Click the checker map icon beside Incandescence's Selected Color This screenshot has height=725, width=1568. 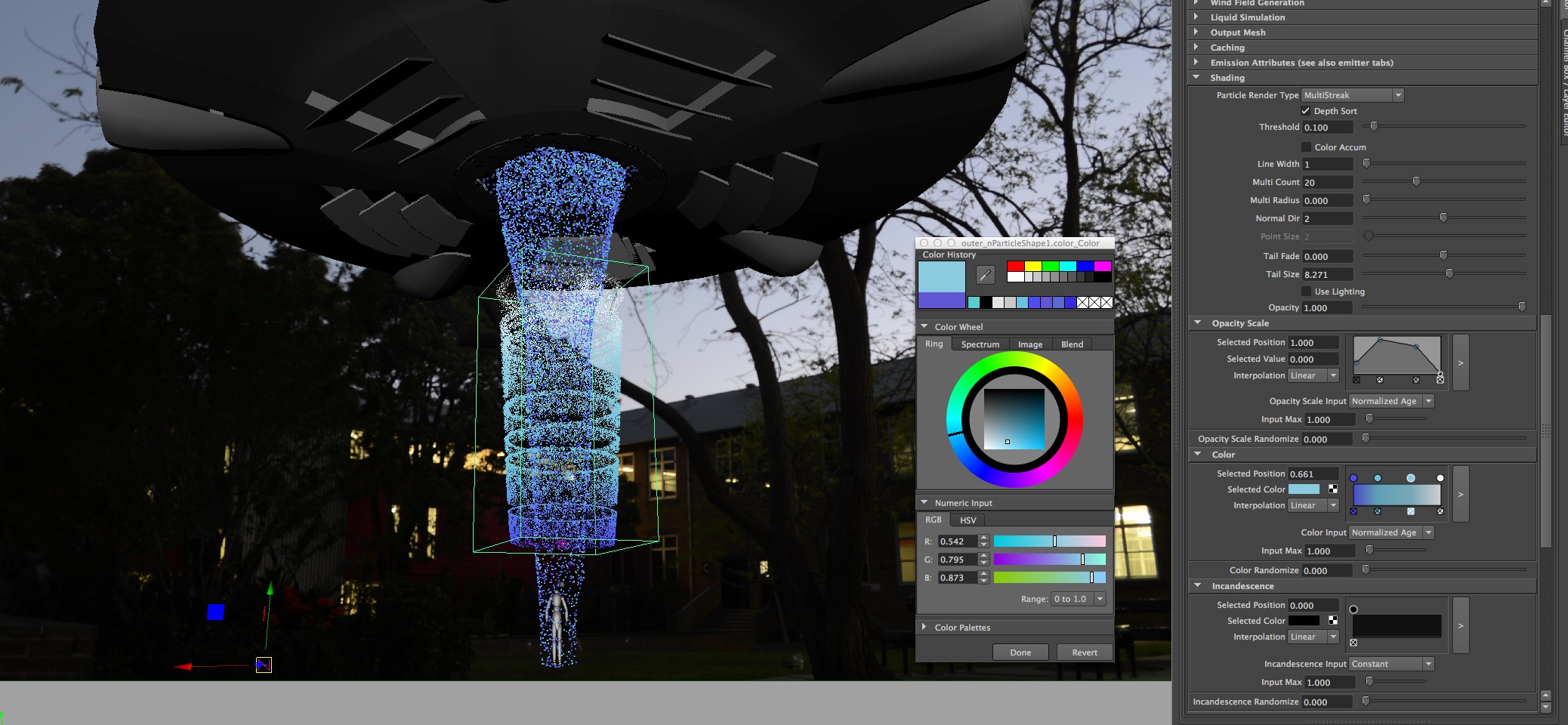1332,621
